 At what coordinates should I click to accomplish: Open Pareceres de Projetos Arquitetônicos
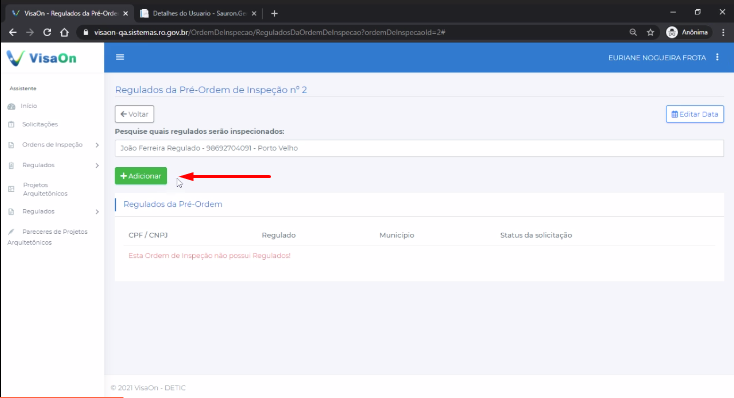point(47,237)
